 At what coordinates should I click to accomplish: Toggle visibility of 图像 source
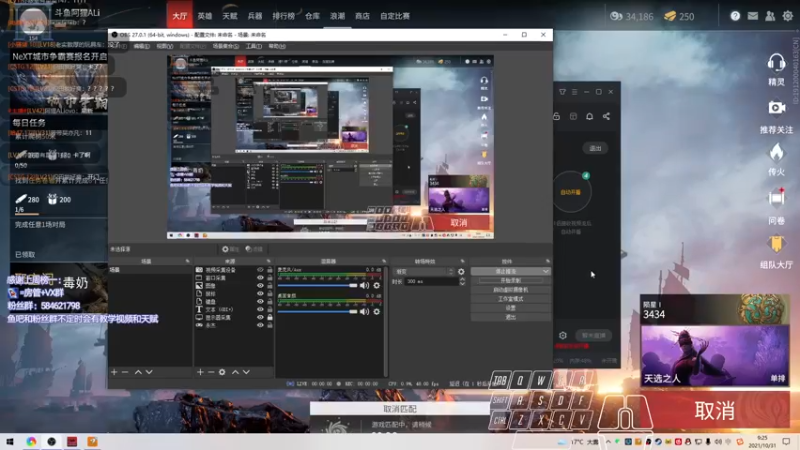coord(260,286)
